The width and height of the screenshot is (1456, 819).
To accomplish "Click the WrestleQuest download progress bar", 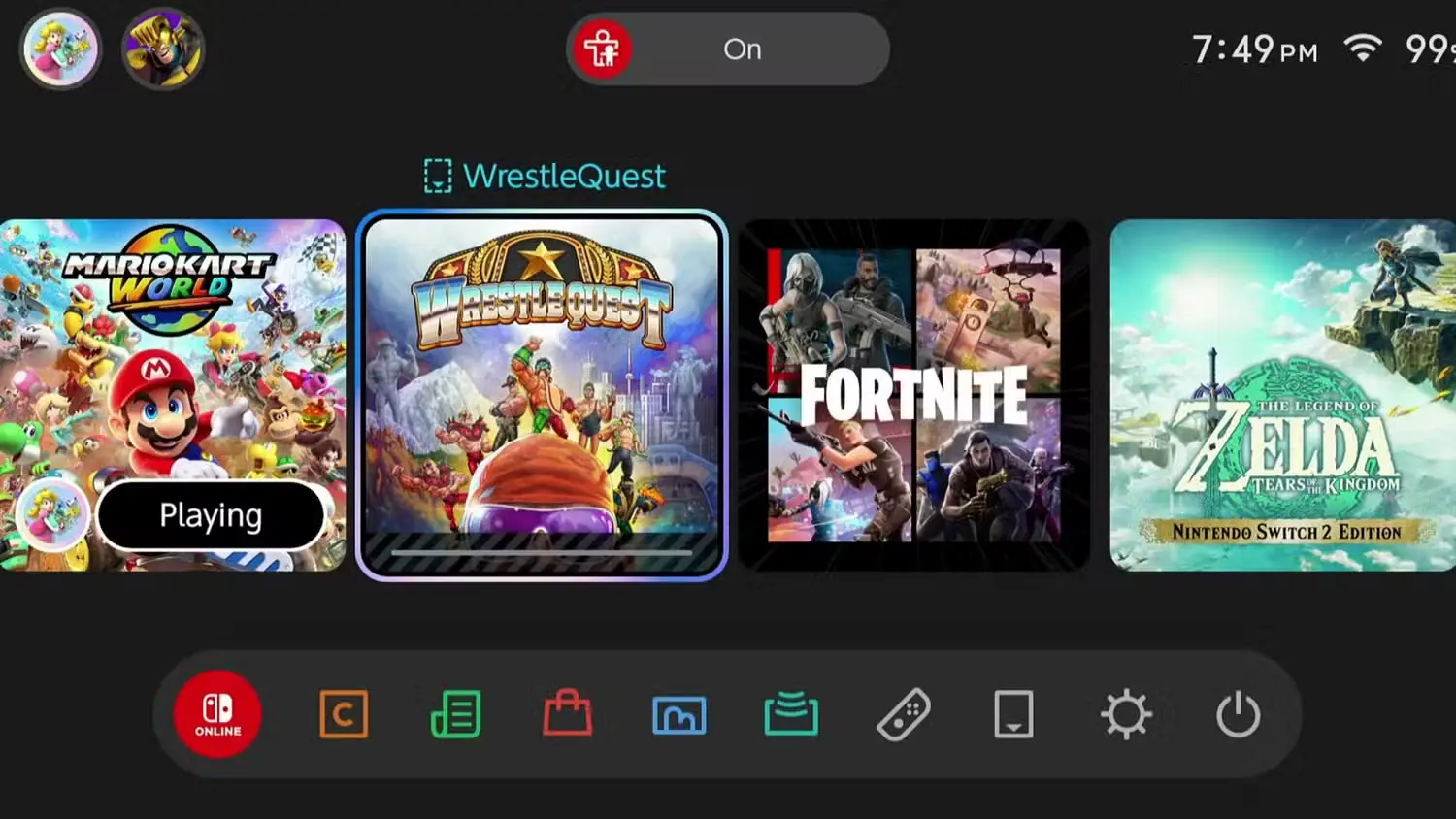I will (542, 553).
